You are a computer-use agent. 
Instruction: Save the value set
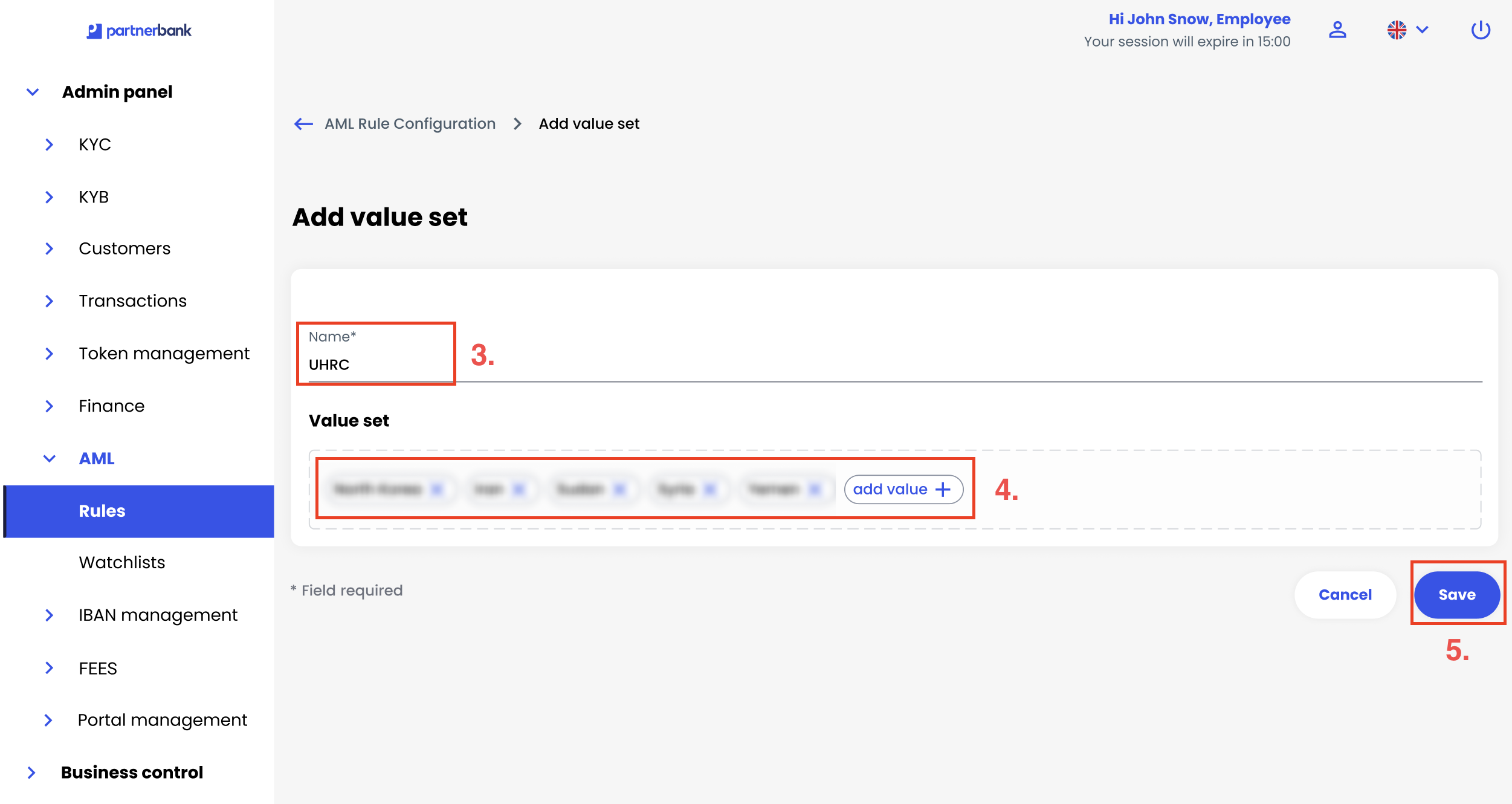tap(1456, 595)
